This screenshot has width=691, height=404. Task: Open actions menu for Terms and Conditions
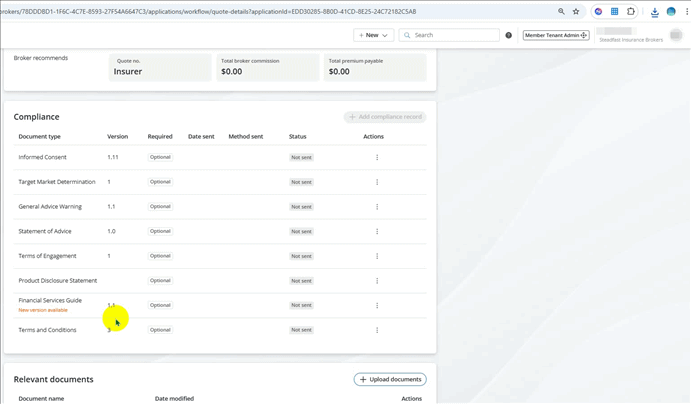click(377, 330)
